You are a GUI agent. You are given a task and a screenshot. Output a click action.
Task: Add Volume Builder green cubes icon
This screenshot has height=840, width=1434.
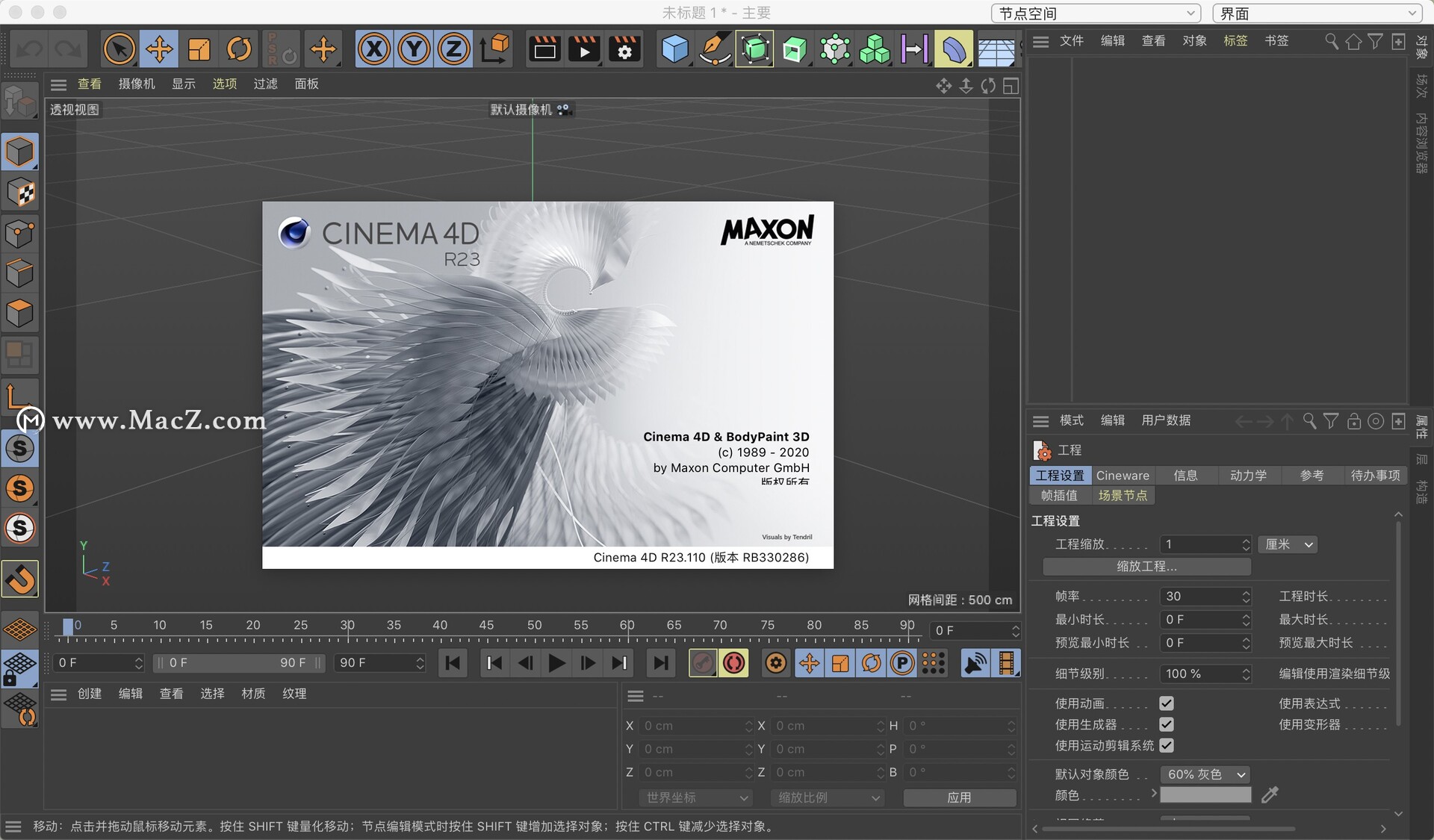[875, 49]
